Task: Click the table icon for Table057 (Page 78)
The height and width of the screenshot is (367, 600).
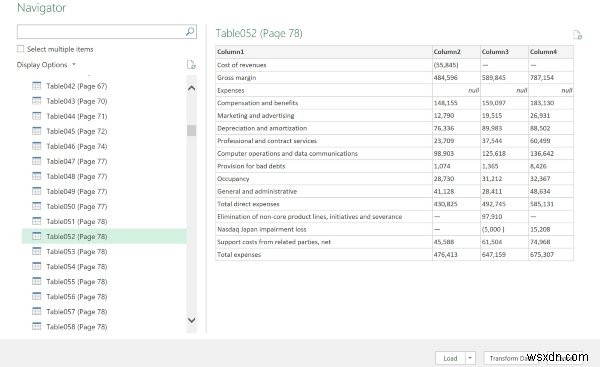Action: (37, 311)
